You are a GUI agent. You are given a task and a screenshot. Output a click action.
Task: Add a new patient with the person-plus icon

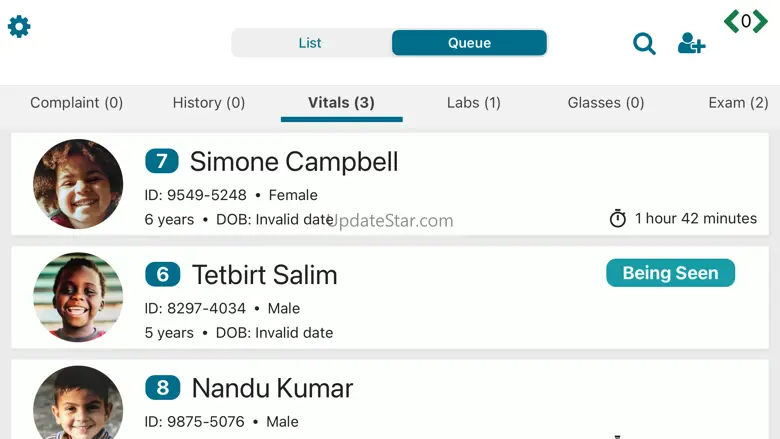click(x=691, y=43)
